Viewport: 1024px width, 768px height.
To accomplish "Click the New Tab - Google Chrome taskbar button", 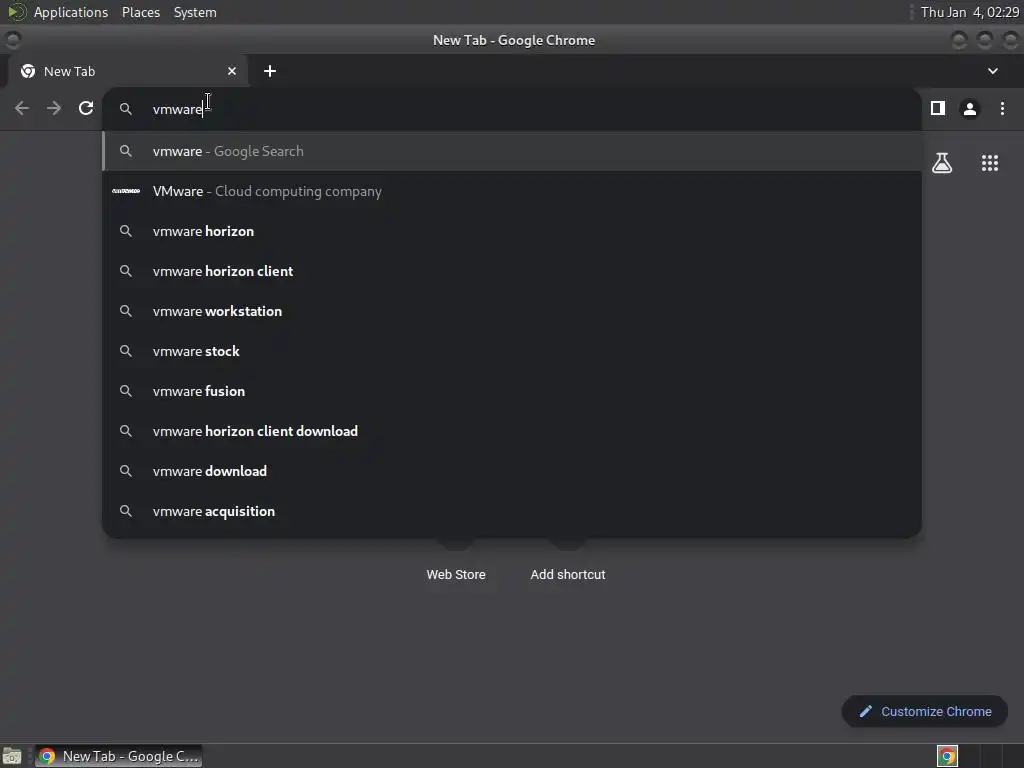I will click(x=119, y=756).
